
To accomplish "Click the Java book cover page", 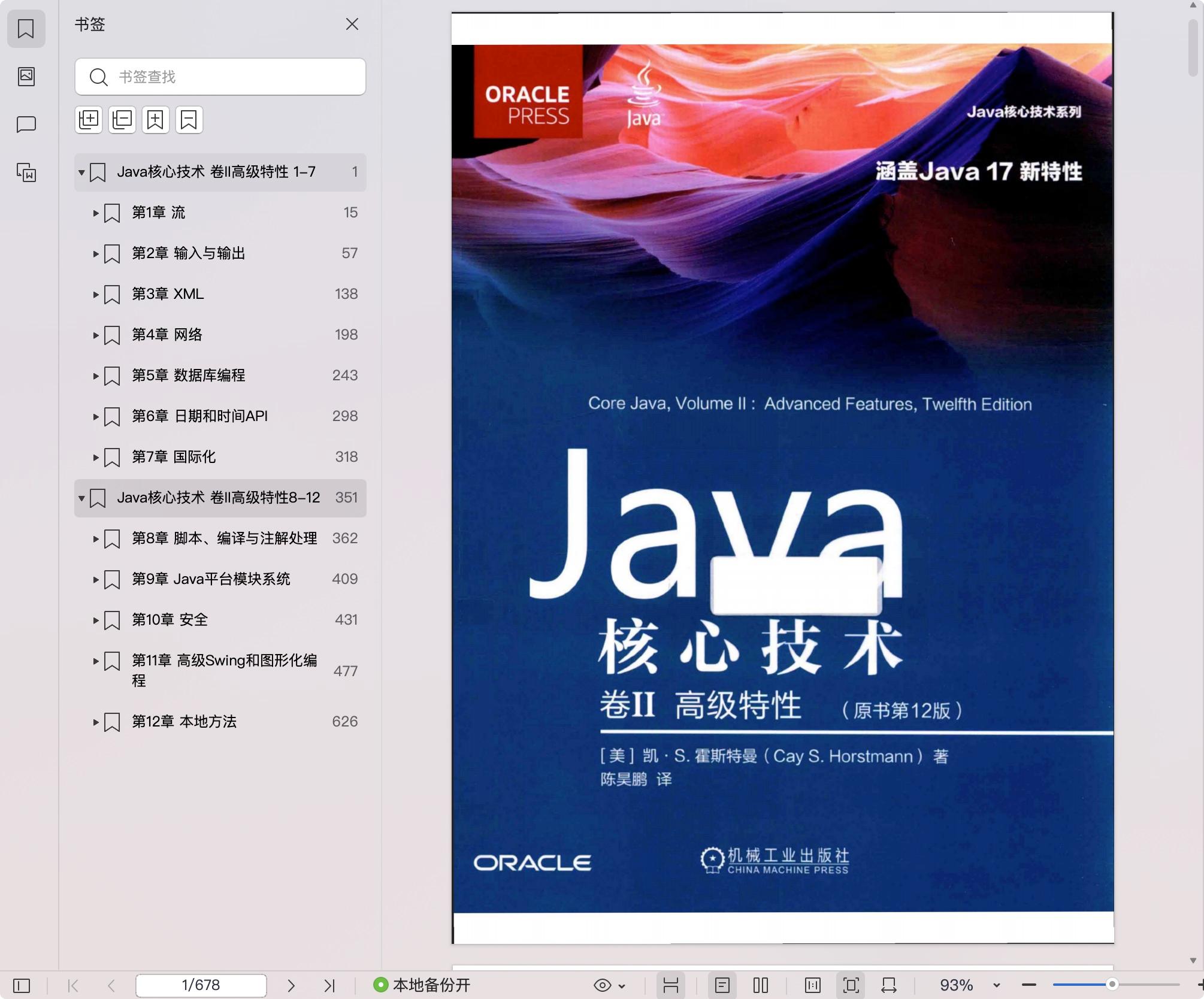I will click(782, 478).
